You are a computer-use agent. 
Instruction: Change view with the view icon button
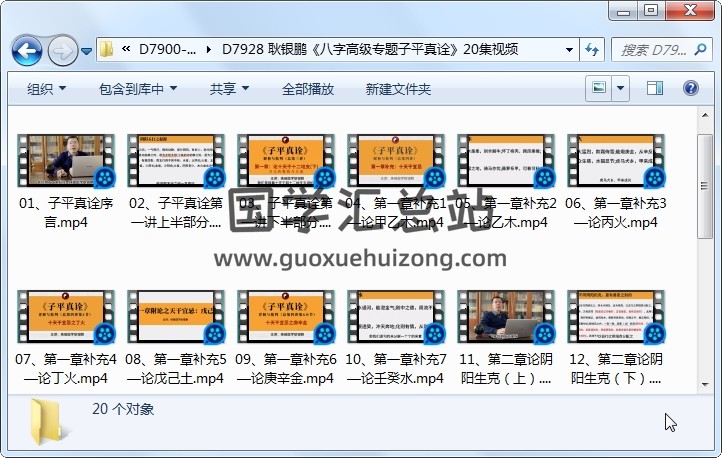pos(599,88)
